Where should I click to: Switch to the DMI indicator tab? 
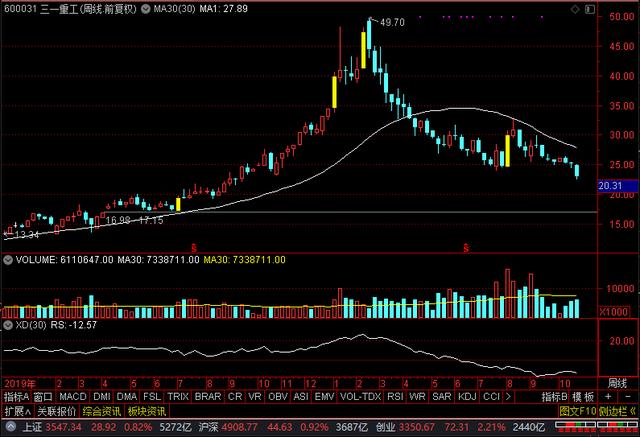102,397
